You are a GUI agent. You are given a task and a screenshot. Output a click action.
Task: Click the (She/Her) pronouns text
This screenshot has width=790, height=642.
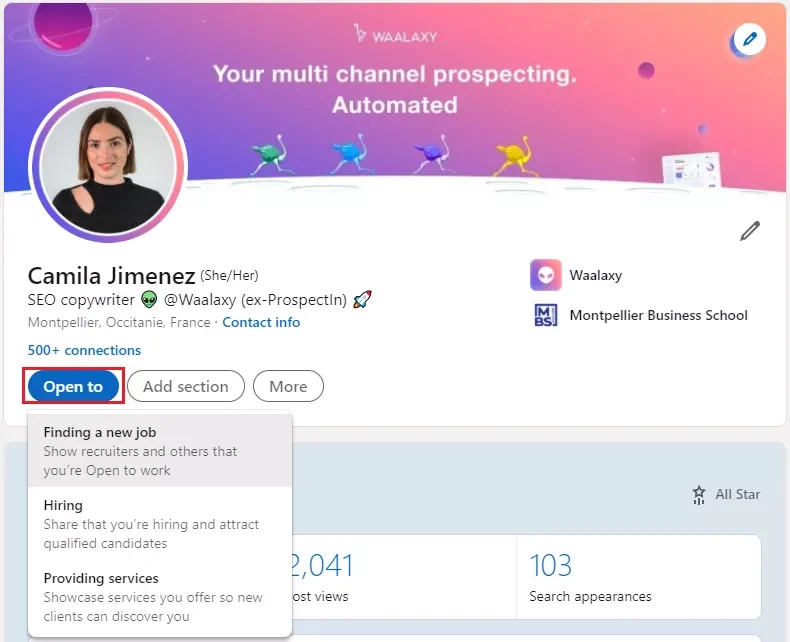click(229, 276)
